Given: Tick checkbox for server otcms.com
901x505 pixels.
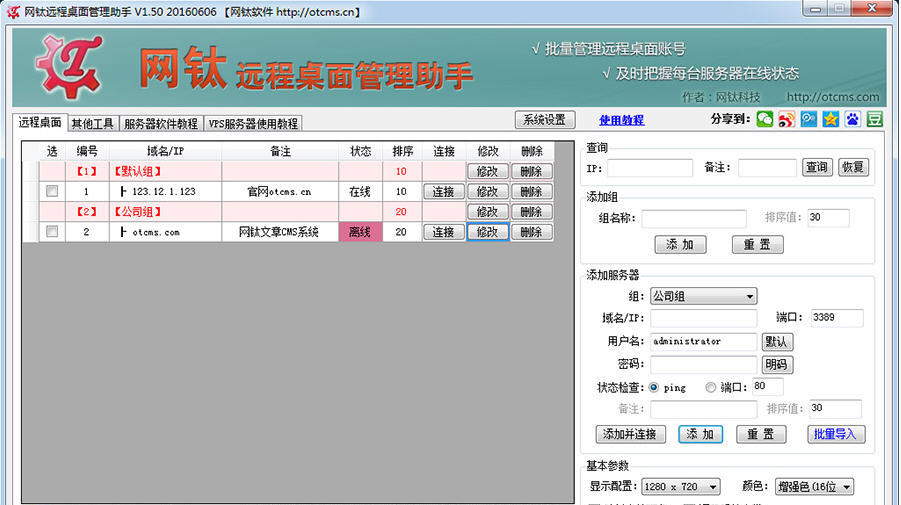Looking at the screenshot, I should click(x=52, y=231).
